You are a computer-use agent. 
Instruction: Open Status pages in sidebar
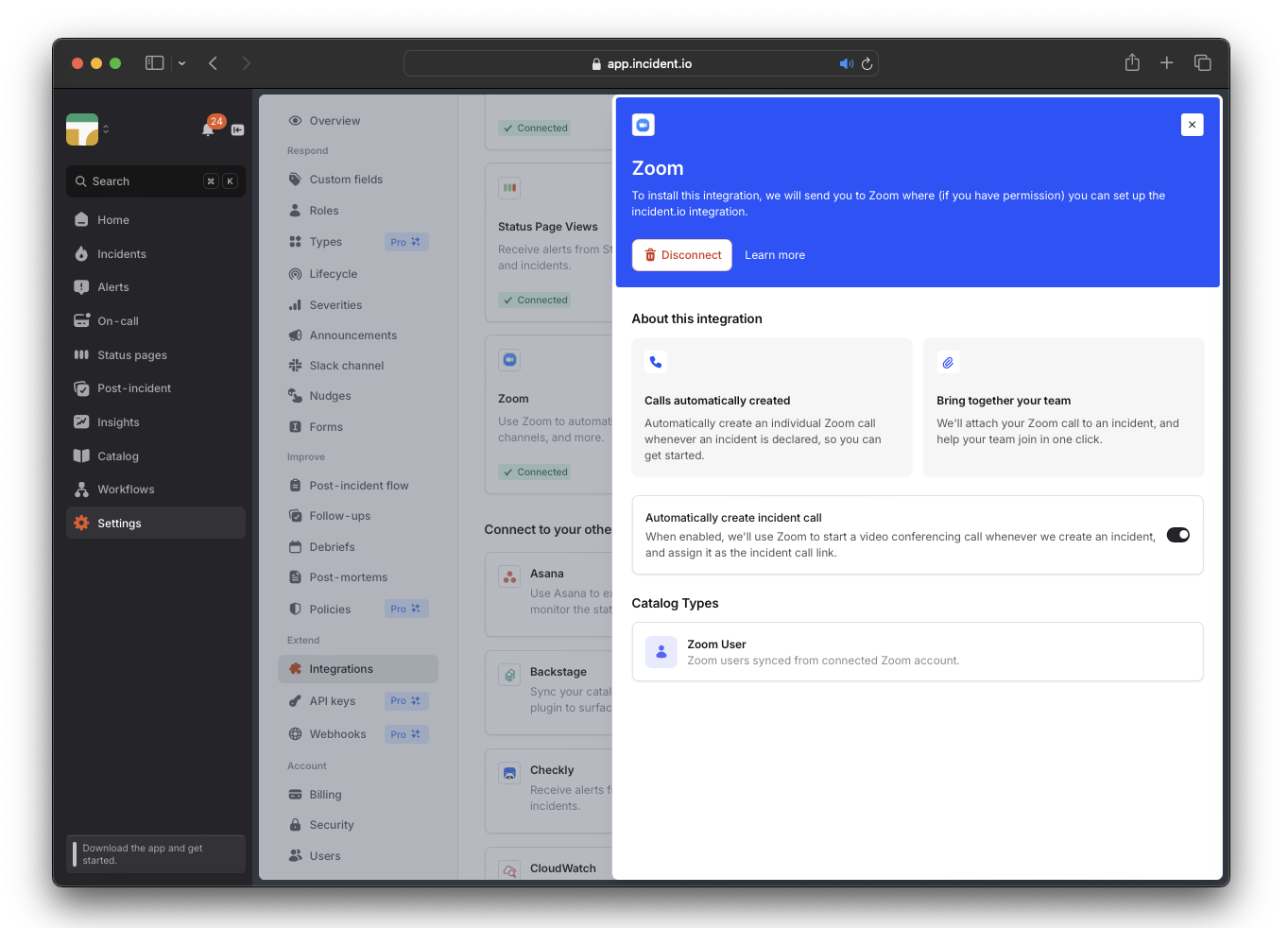click(156, 355)
